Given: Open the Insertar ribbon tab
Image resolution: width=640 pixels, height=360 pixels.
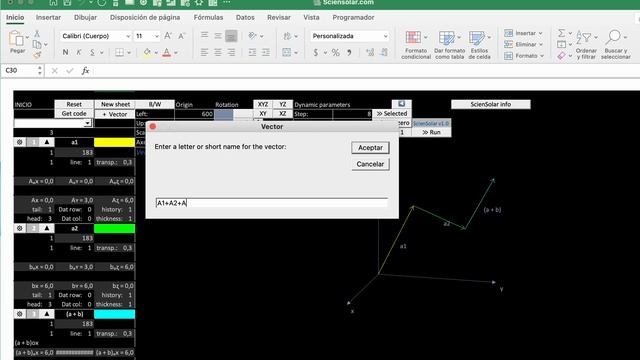Looking at the screenshot, I should [48, 18].
